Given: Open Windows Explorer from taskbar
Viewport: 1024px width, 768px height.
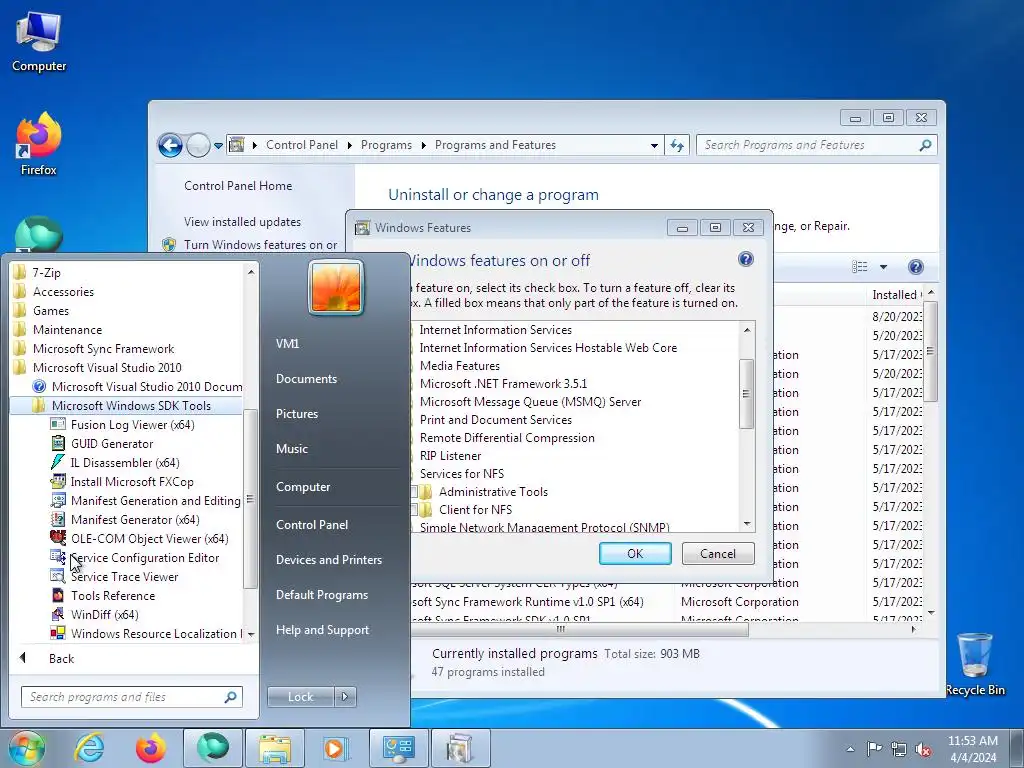Looking at the screenshot, I should [x=274, y=748].
